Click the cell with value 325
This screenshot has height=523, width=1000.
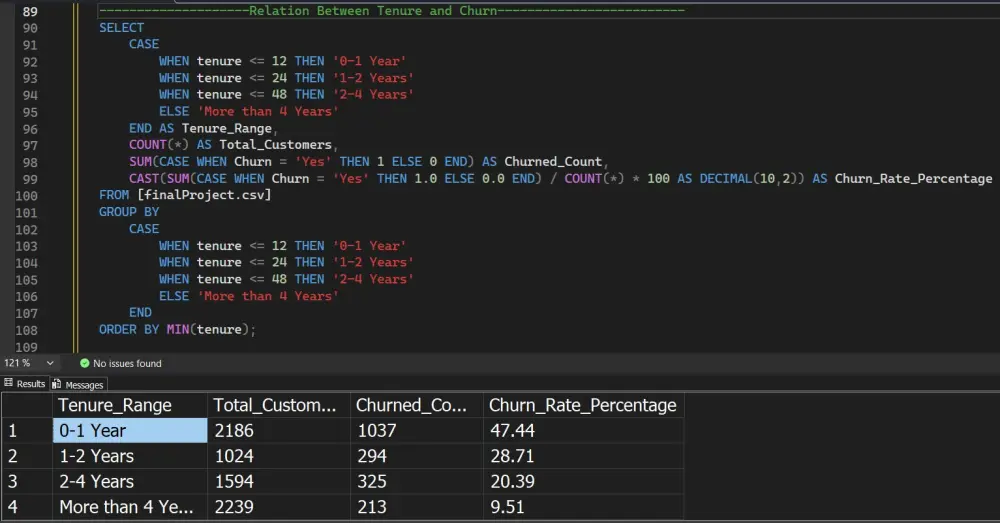416,482
